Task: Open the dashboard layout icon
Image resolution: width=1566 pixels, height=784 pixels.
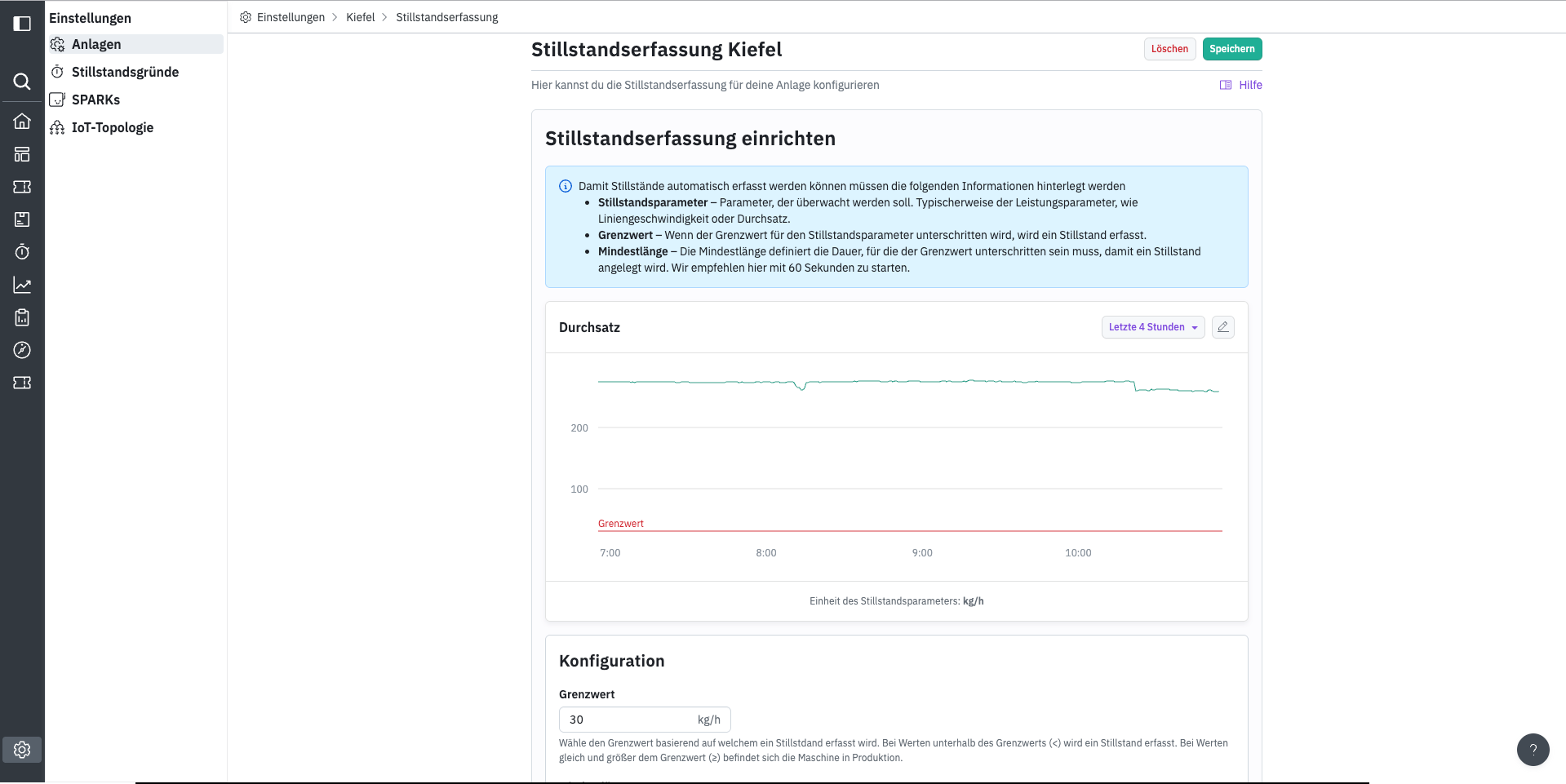Action: click(x=22, y=154)
